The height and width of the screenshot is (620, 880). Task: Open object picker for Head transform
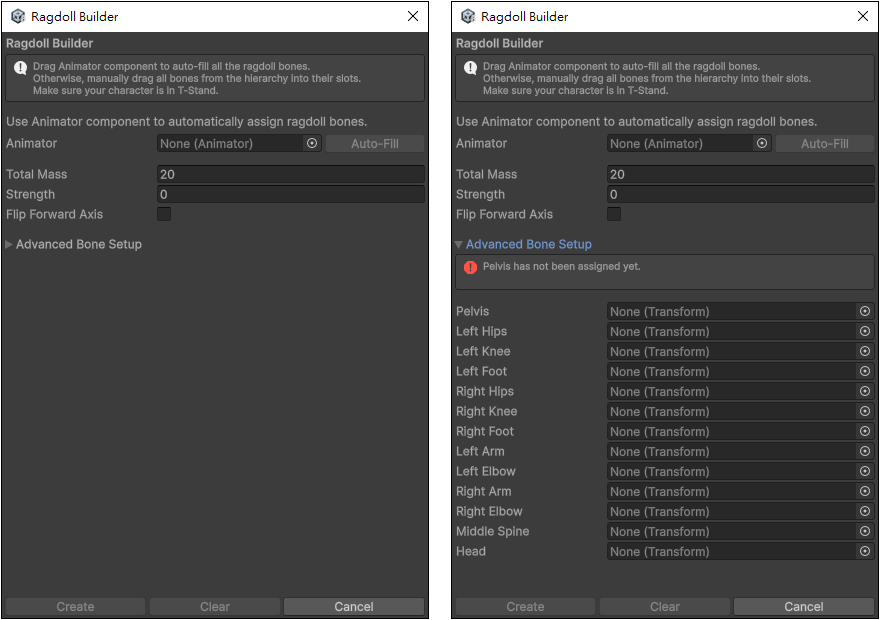pos(865,552)
